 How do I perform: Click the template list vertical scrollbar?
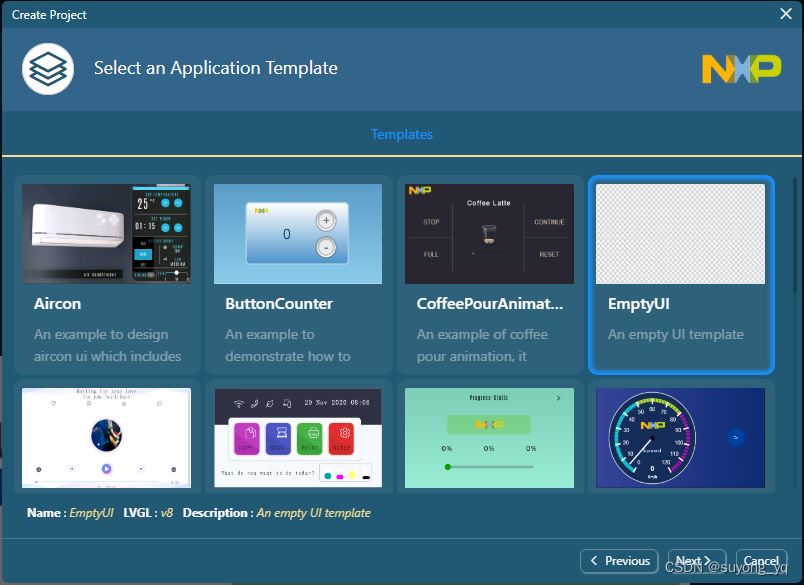click(x=795, y=236)
